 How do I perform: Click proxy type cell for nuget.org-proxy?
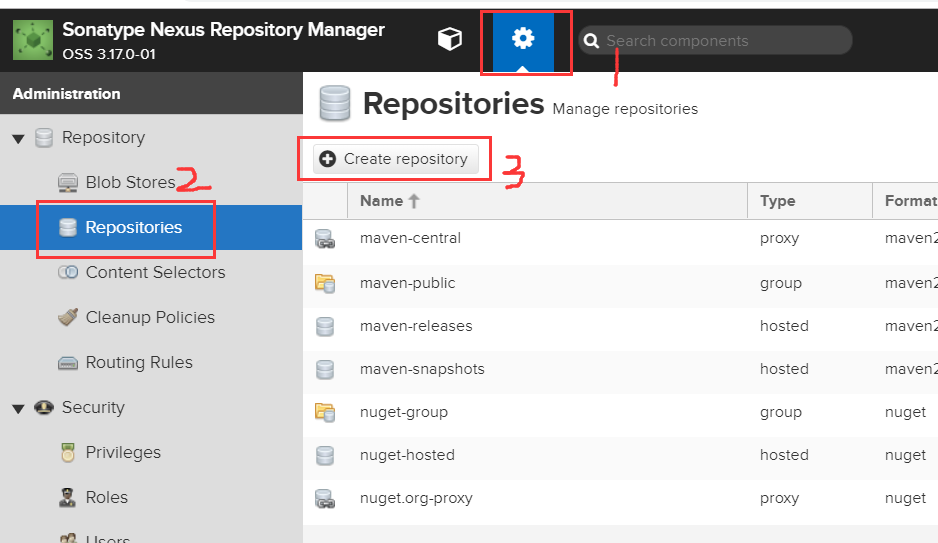[x=779, y=499]
